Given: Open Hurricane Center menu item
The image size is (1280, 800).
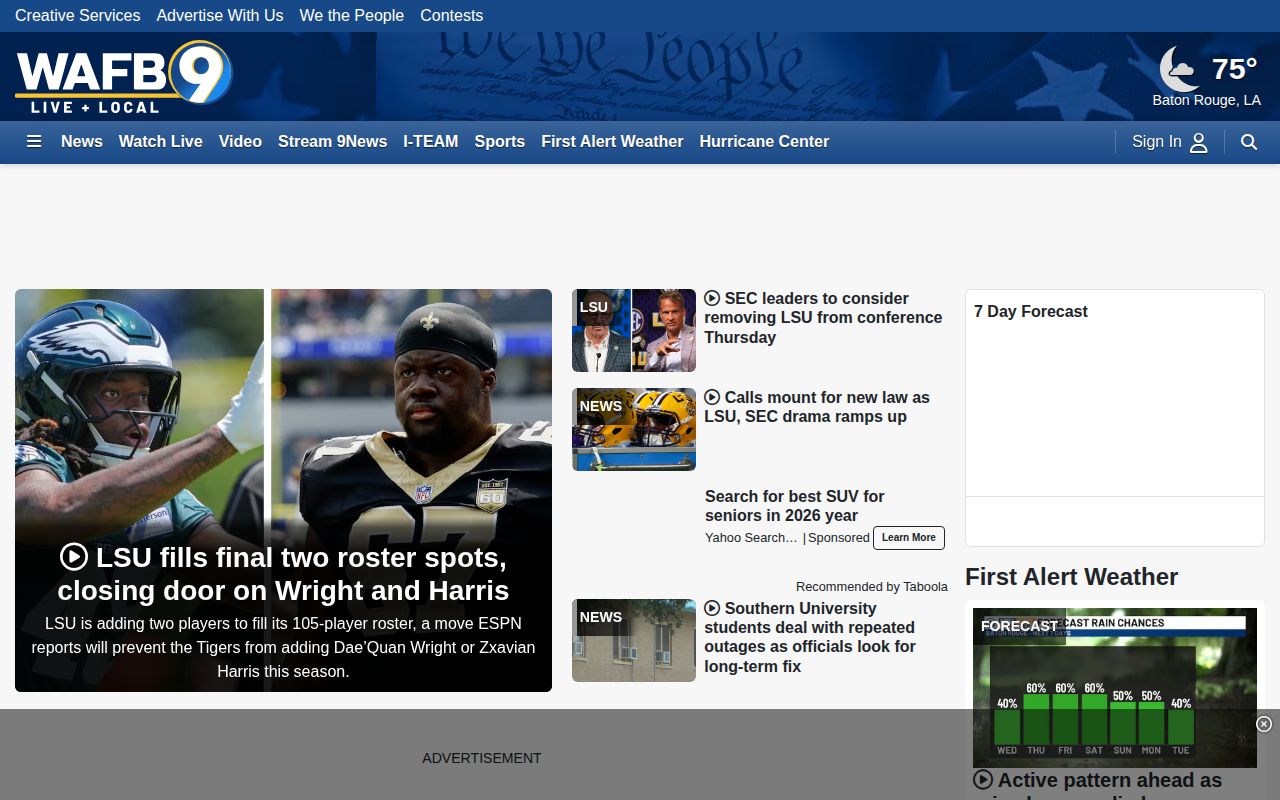Looking at the screenshot, I should pos(765,142).
